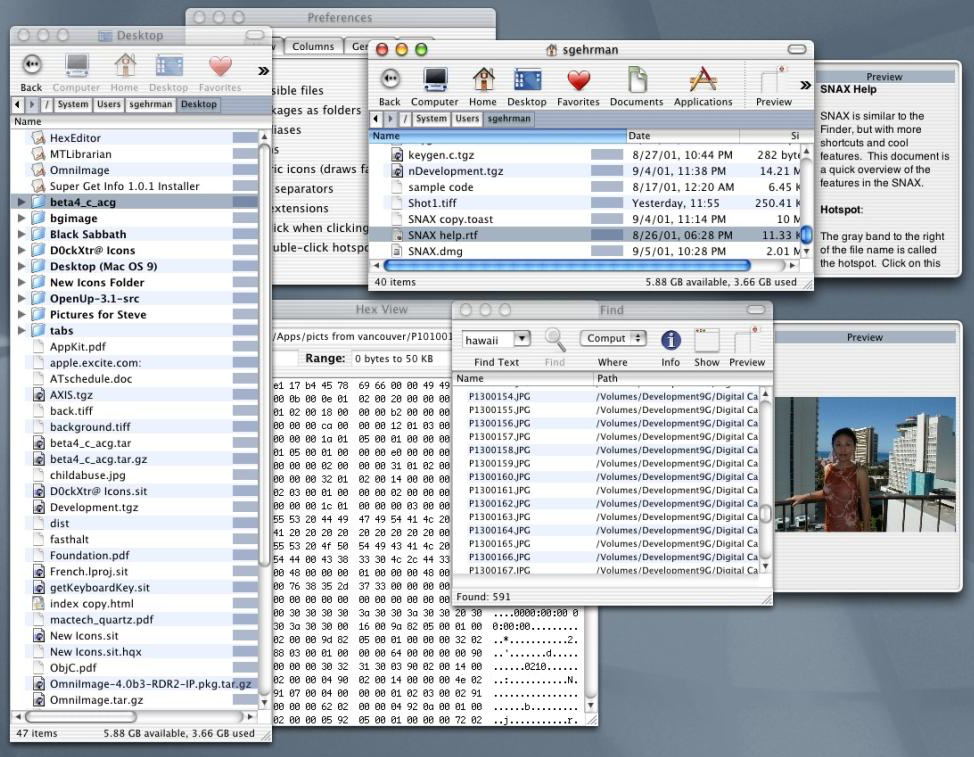Open Documents from the sgehrman window toolbar
This screenshot has height=757, width=974.
click(x=636, y=80)
